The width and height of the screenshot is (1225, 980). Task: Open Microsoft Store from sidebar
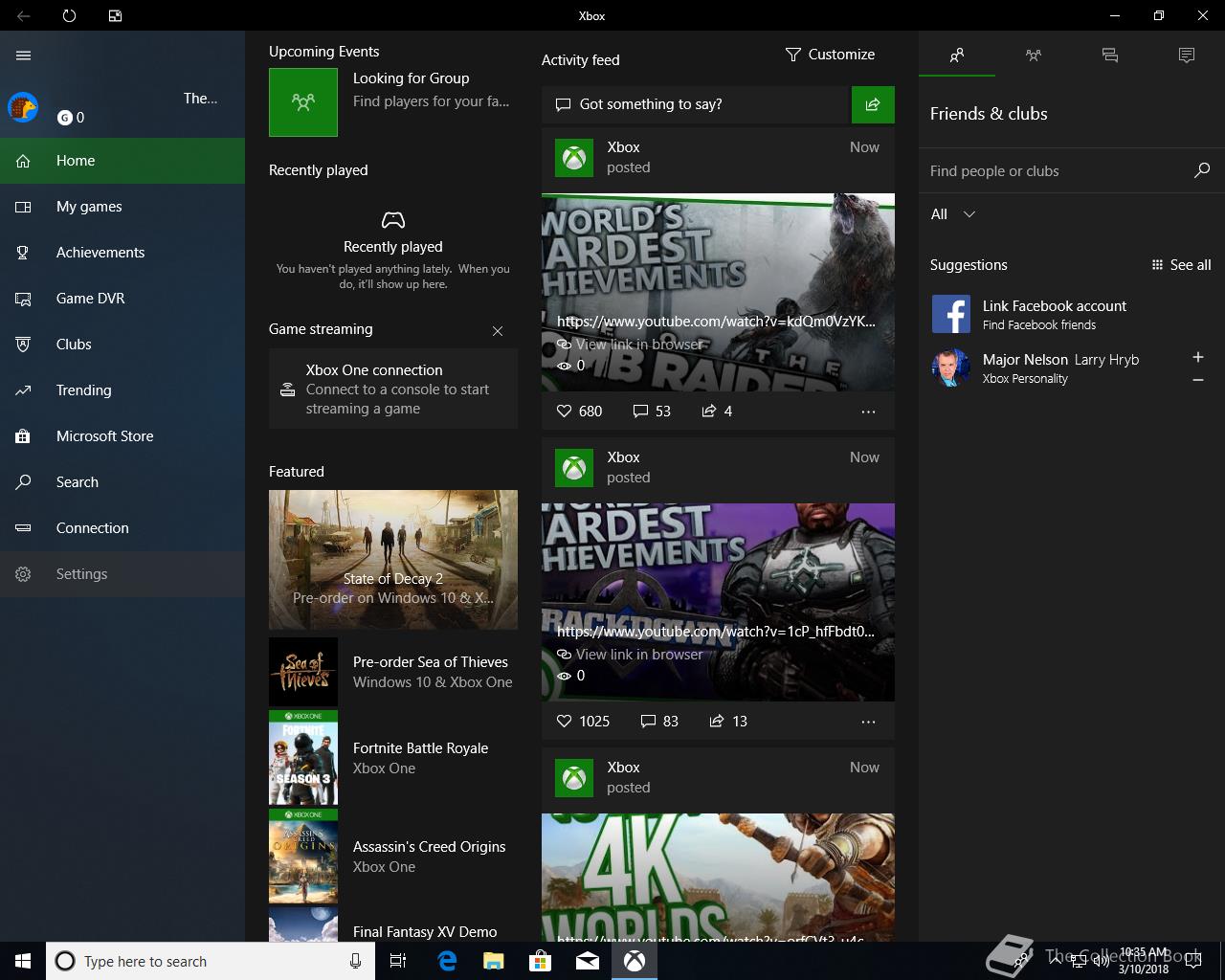tap(122, 436)
